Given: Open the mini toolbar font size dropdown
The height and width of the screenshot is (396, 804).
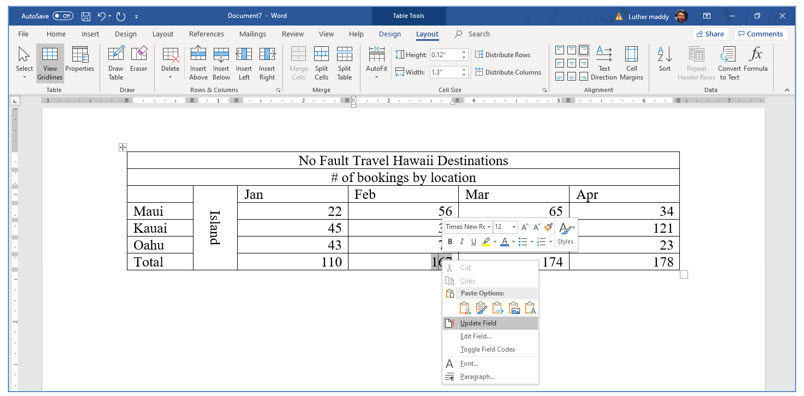Looking at the screenshot, I should (514, 227).
